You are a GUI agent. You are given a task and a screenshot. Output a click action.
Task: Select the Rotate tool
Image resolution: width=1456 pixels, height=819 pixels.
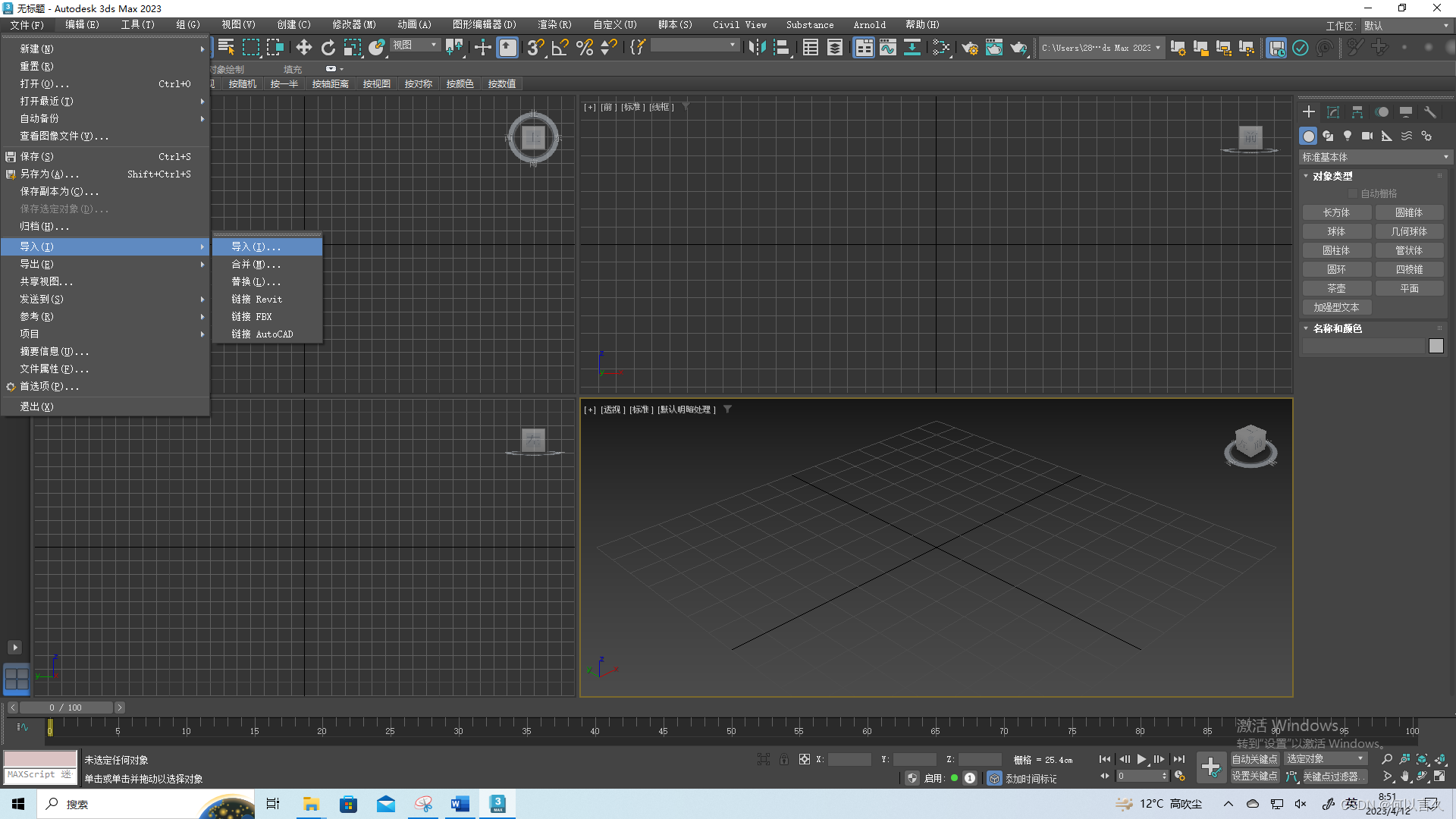click(x=328, y=48)
